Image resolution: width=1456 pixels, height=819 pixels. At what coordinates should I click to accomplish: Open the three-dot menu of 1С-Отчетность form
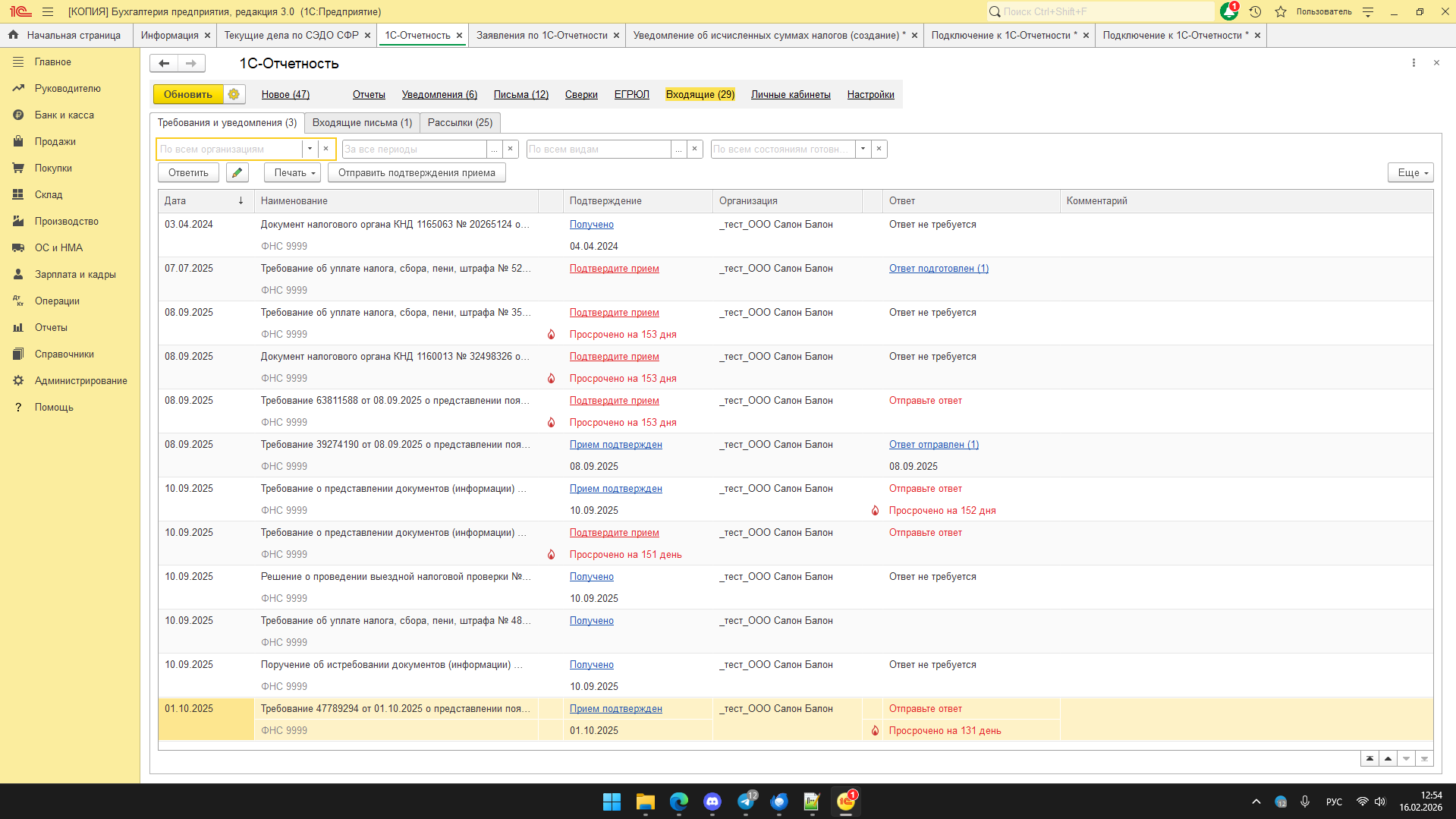click(x=1414, y=63)
